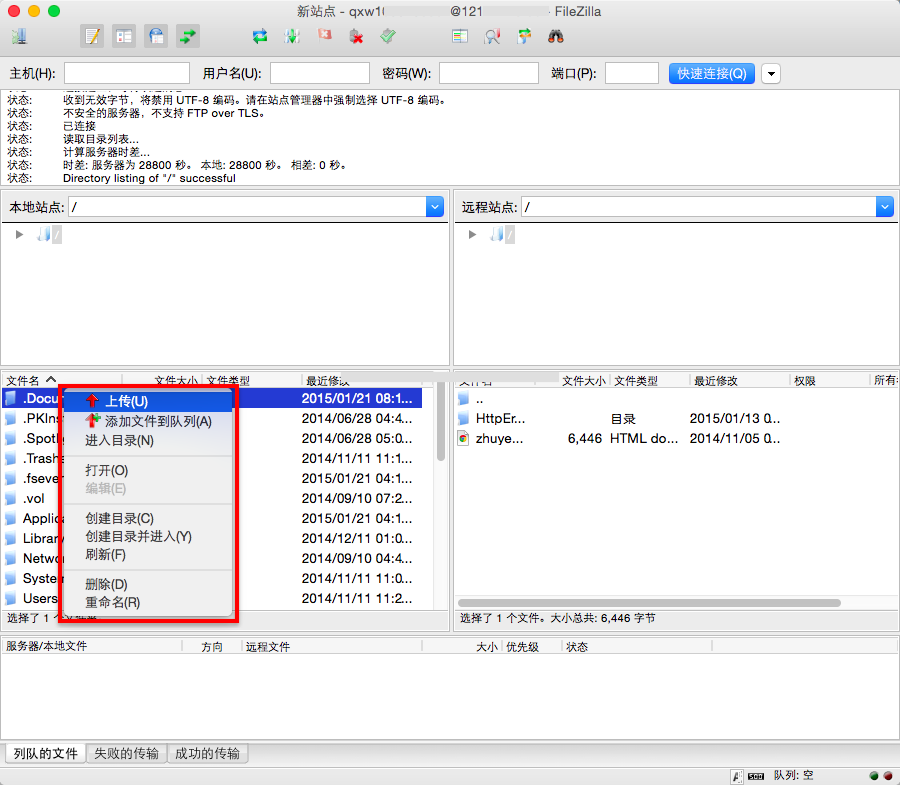Toggle message log display icon
900x785 pixels.
(x=92, y=37)
